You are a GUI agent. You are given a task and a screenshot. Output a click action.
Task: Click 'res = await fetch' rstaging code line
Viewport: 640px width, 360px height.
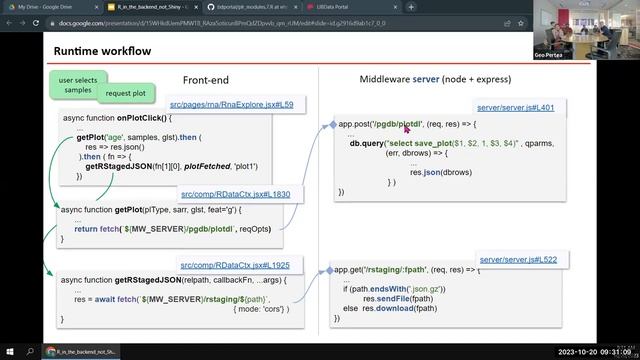tap(172, 299)
